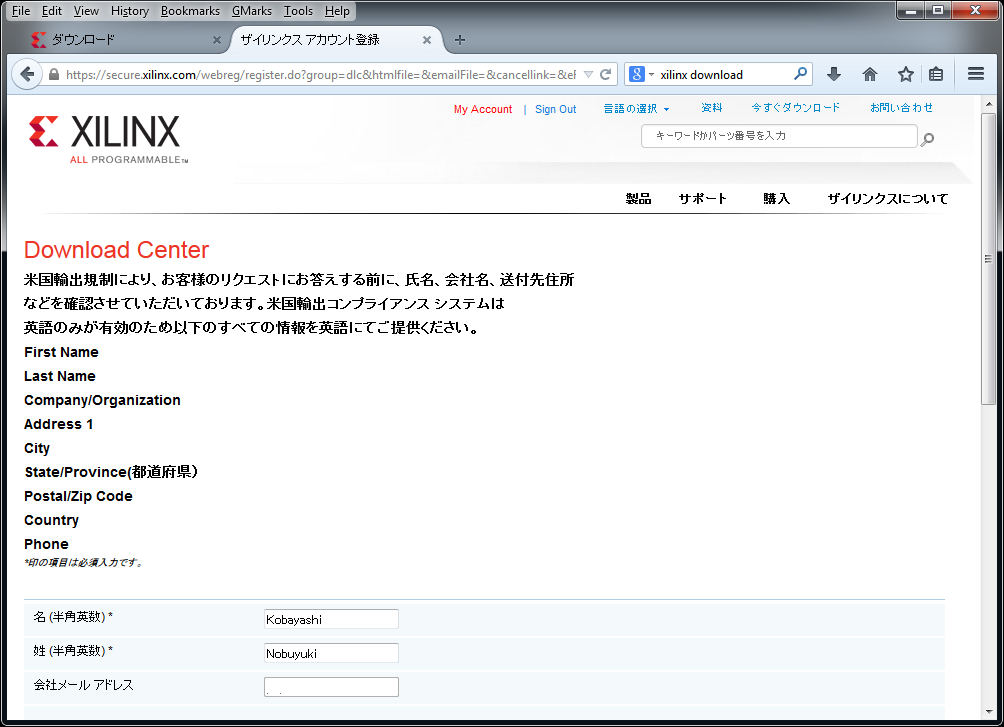Reload the page with refresh icon

click(x=605, y=74)
